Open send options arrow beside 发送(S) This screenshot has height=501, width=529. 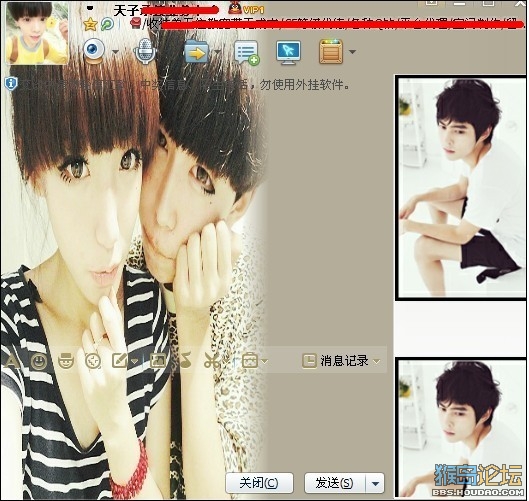coord(375,483)
